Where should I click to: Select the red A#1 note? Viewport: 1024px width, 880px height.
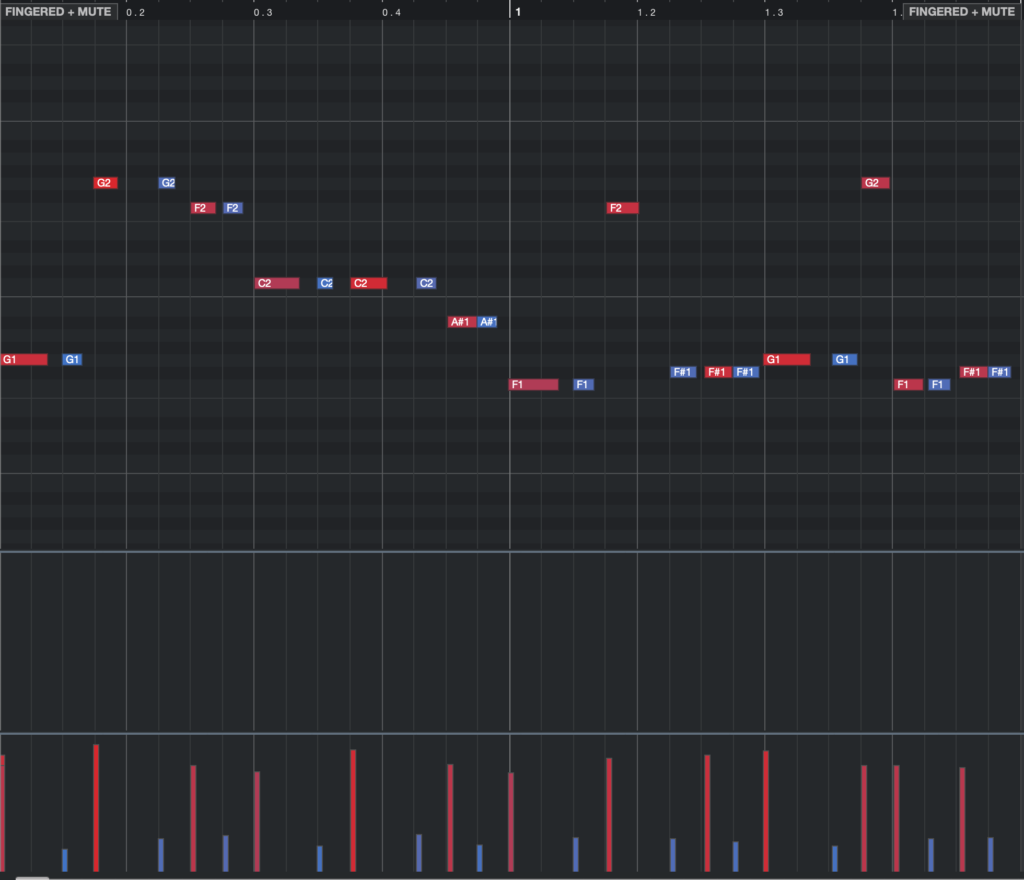tap(460, 322)
